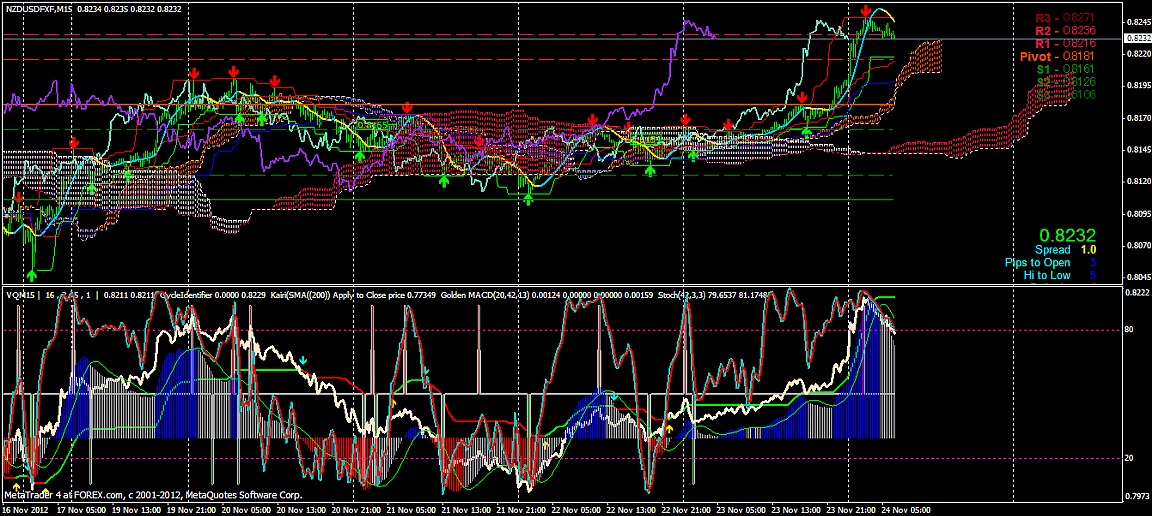Click the 20 level on the indicator scale
1152x516 pixels.
(x=1129, y=458)
